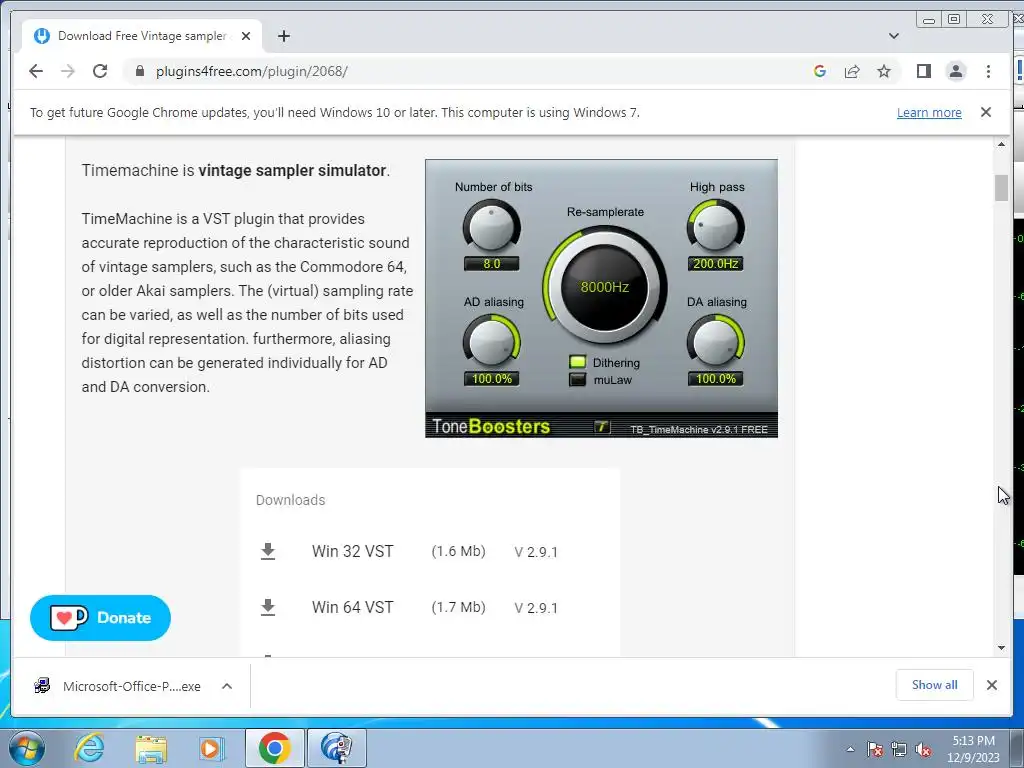1024x768 pixels.
Task: Open the Google search icon in address bar
Action: pyautogui.click(x=820, y=71)
